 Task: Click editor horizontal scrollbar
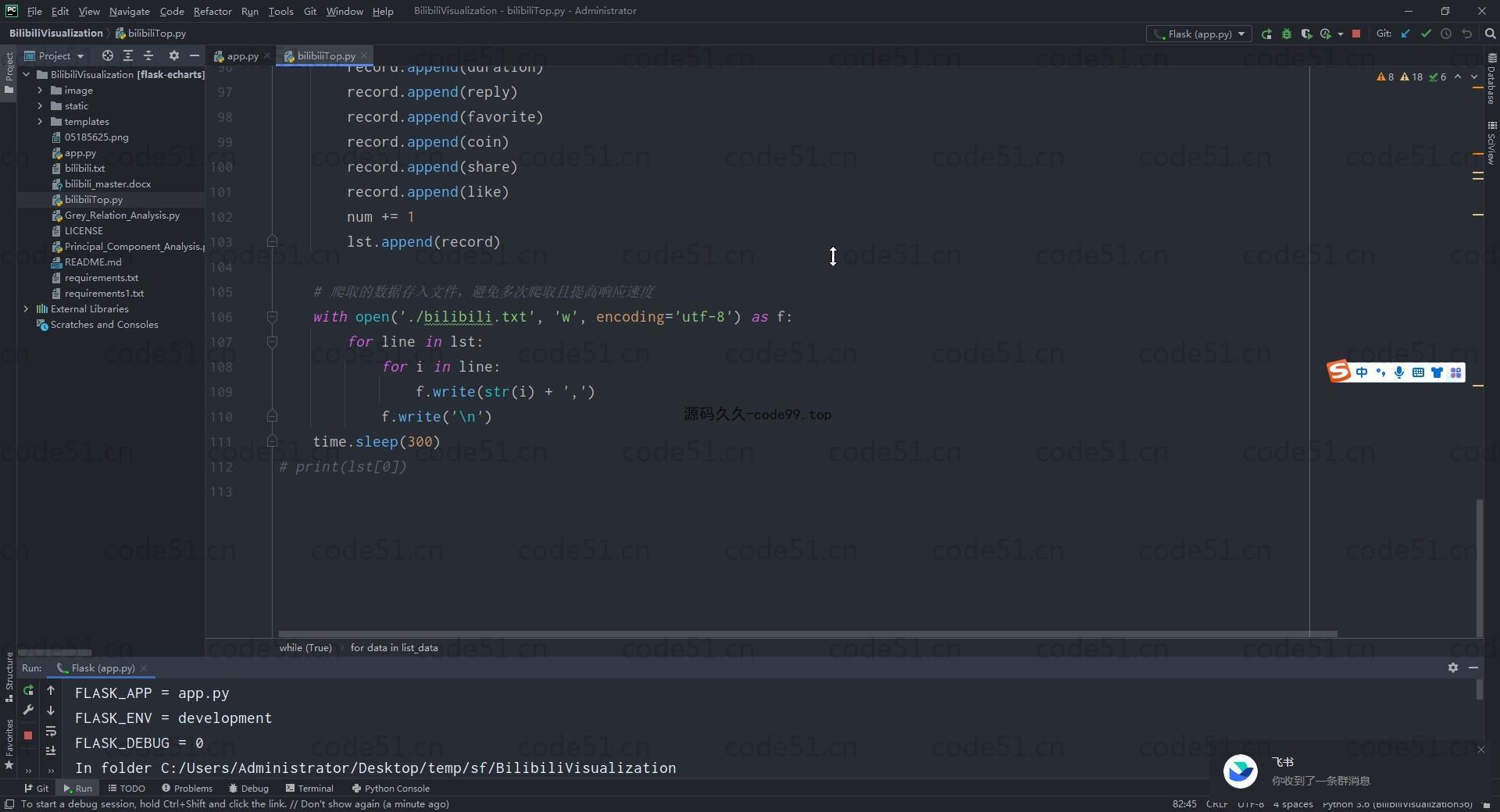click(x=807, y=633)
